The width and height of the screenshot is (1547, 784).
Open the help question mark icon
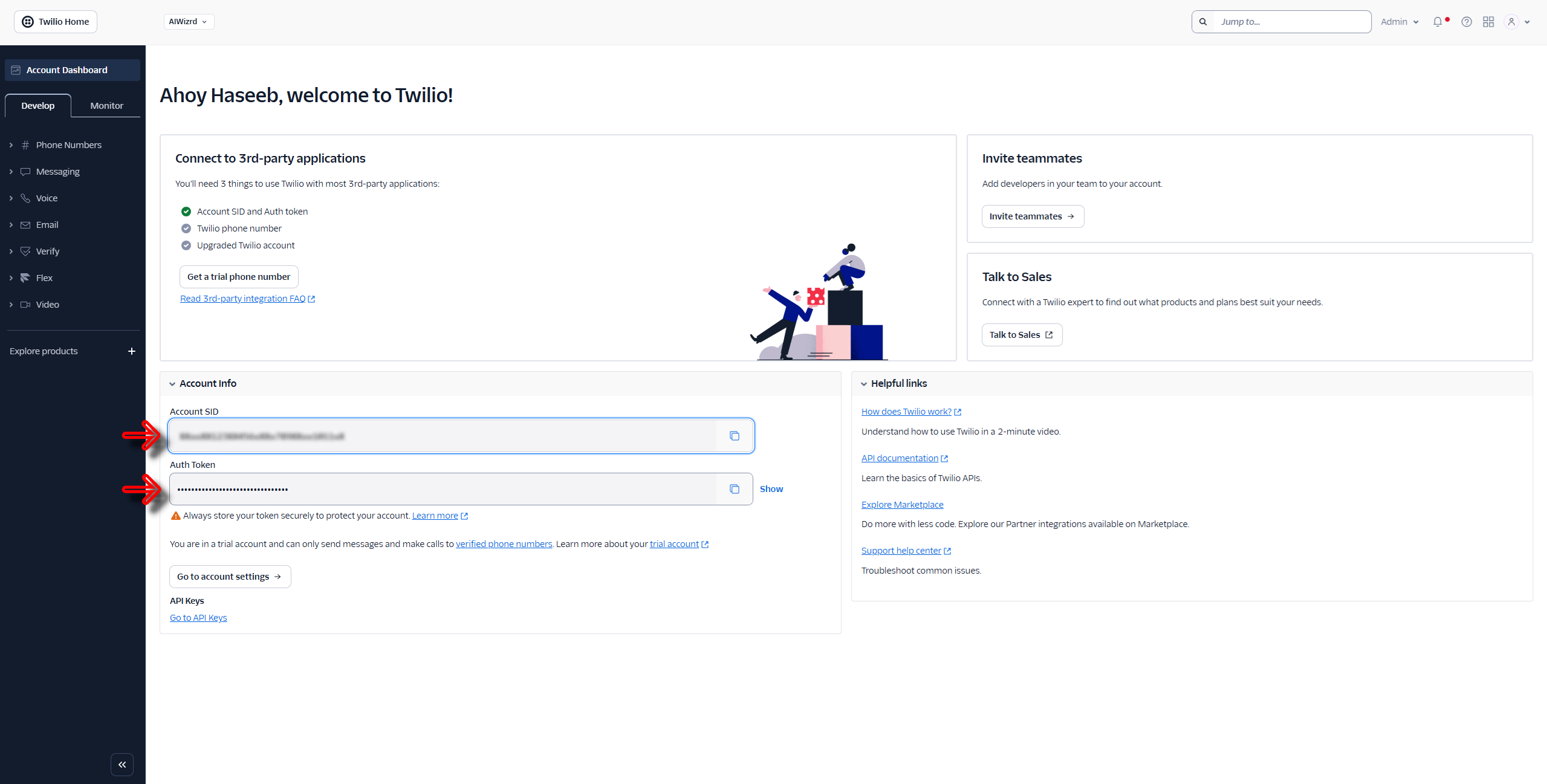click(1466, 22)
